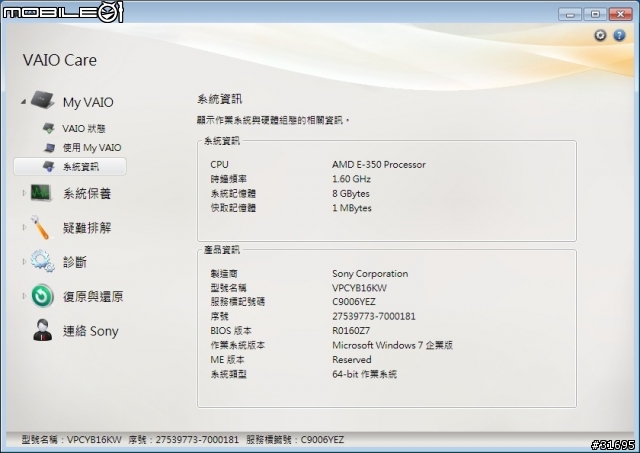Open 診斷 menu label
Viewport: 640px width, 453px height.
click(75, 262)
